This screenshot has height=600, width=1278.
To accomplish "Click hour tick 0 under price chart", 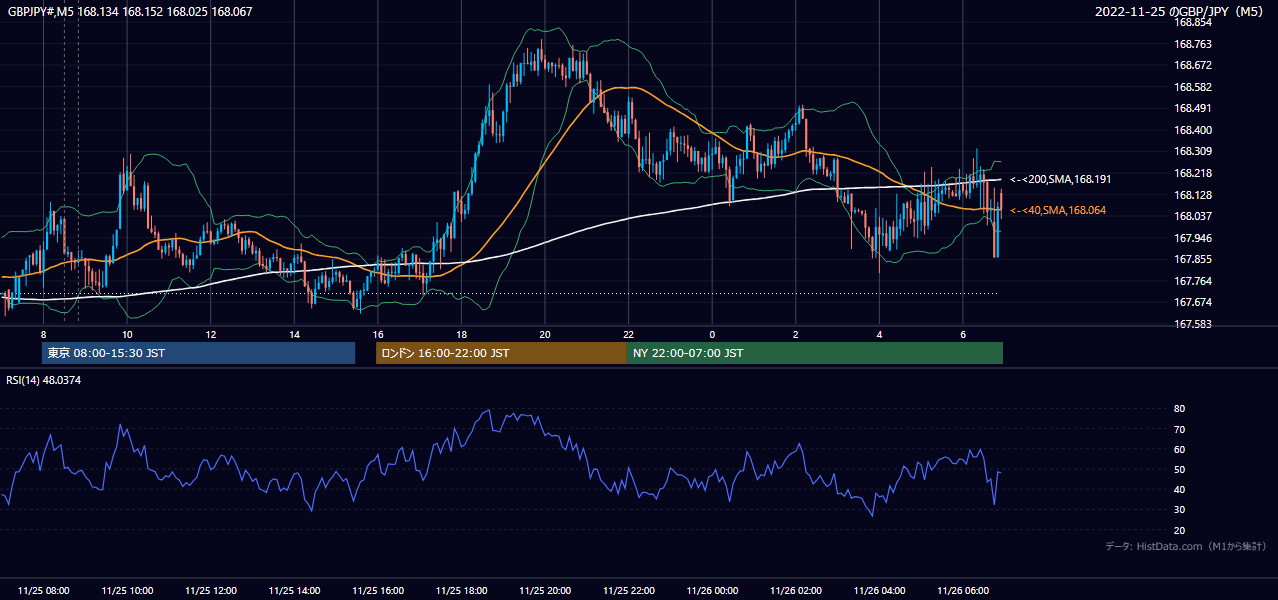I will coord(712,333).
